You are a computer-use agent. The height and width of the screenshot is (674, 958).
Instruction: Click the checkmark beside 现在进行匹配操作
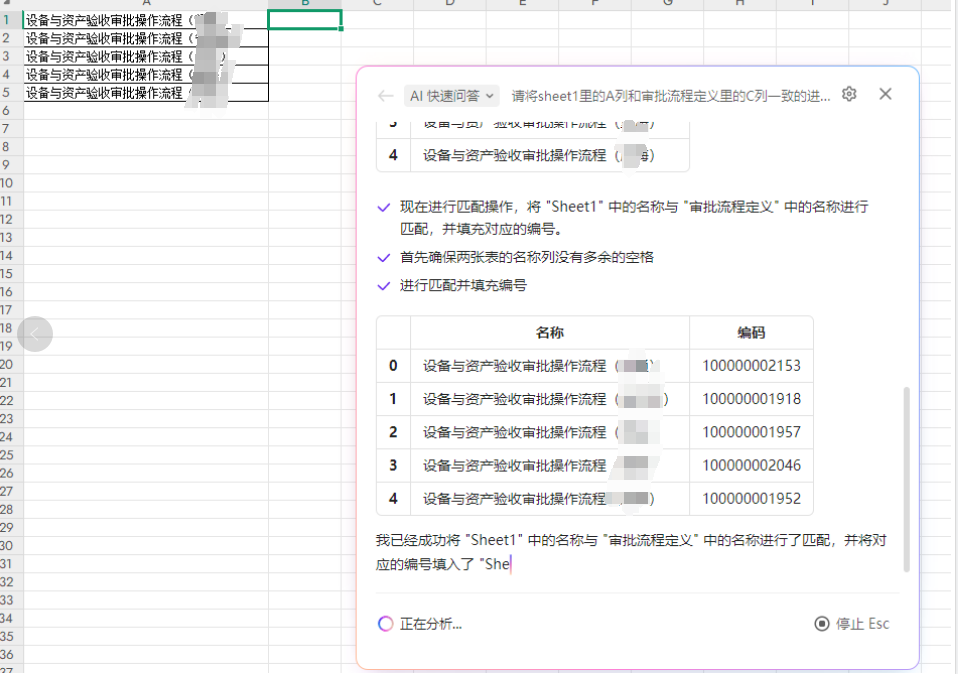(x=384, y=207)
